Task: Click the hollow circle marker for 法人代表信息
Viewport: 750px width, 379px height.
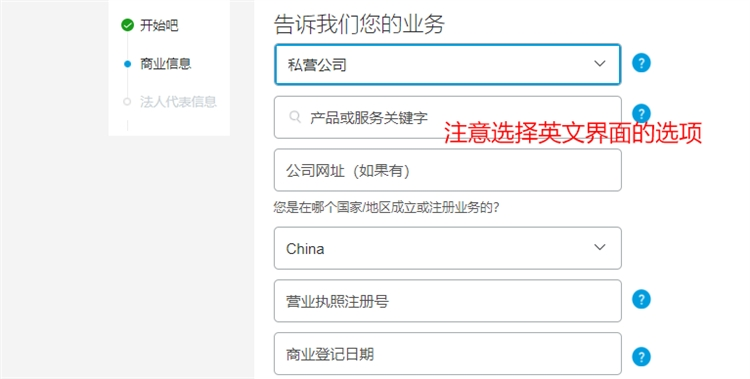Action: pyautogui.click(x=127, y=101)
